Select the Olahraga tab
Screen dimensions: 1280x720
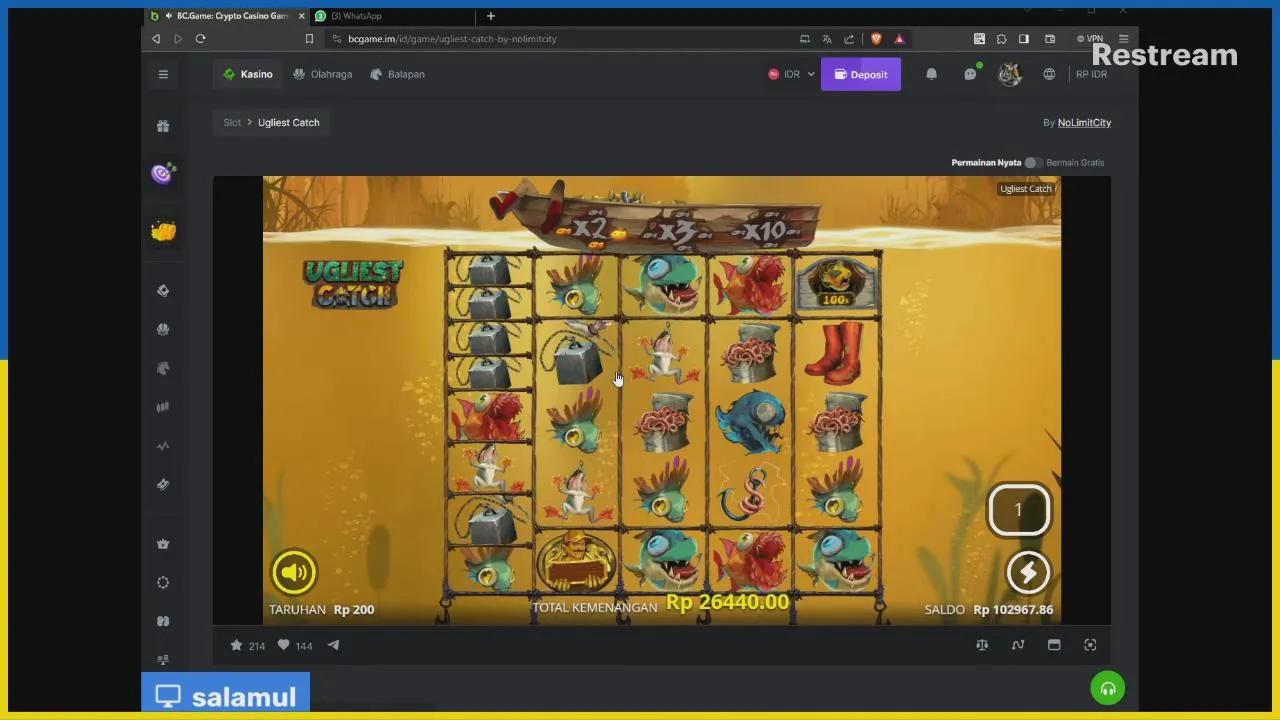coord(323,74)
